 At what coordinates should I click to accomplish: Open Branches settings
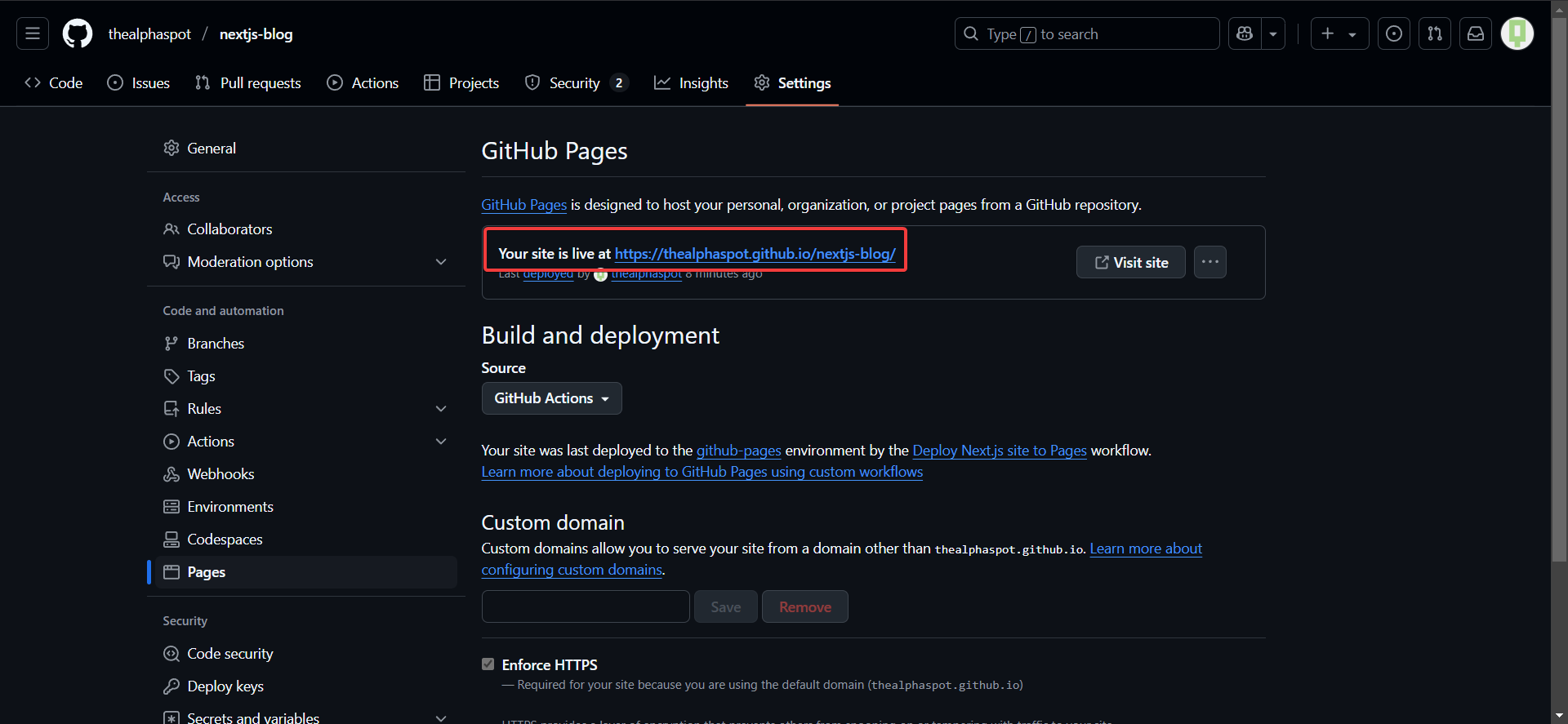pyautogui.click(x=306, y=344)
